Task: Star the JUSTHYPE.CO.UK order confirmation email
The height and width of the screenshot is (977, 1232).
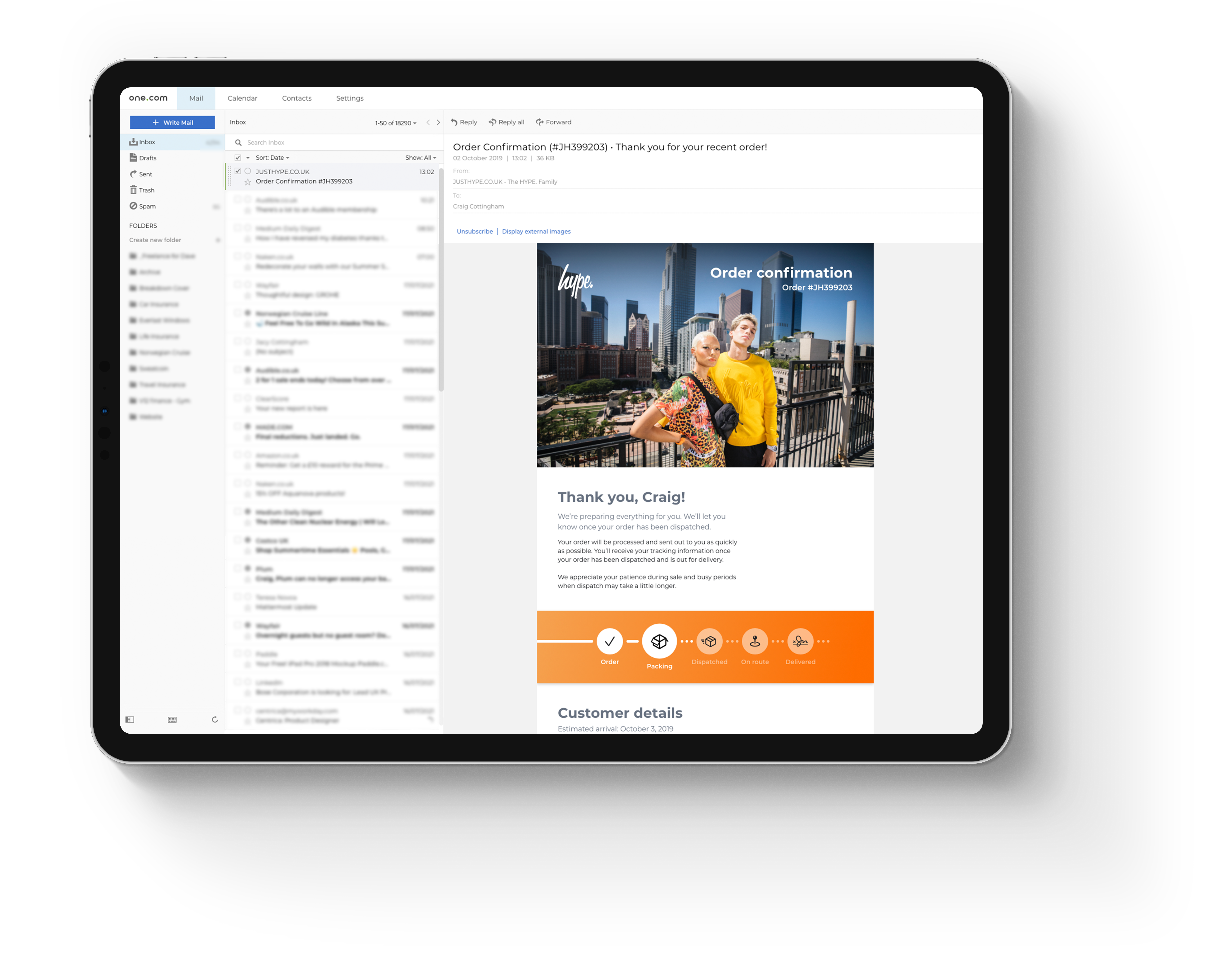Action: 247,182
